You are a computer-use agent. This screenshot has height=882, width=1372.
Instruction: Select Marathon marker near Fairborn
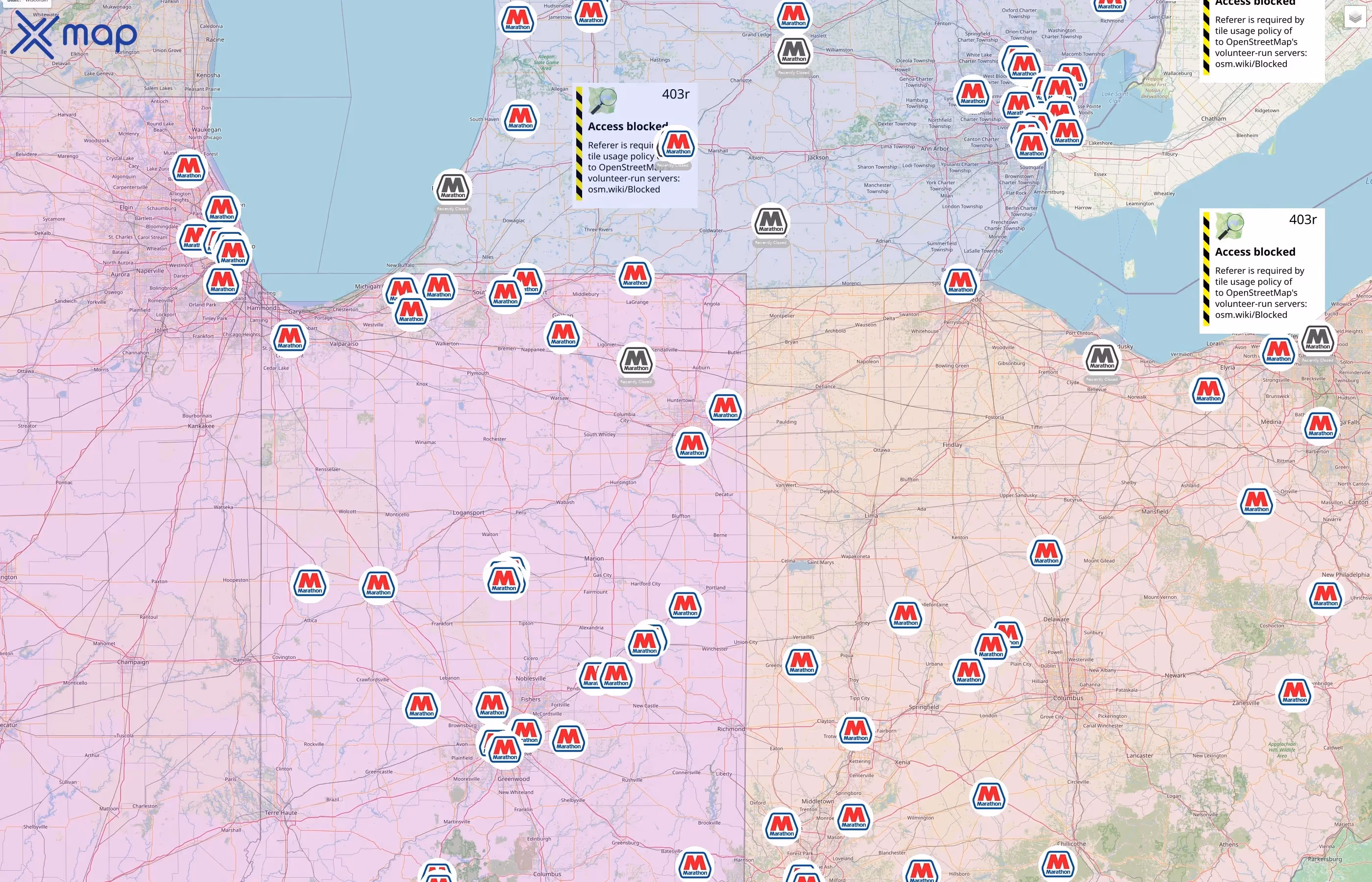856,732
